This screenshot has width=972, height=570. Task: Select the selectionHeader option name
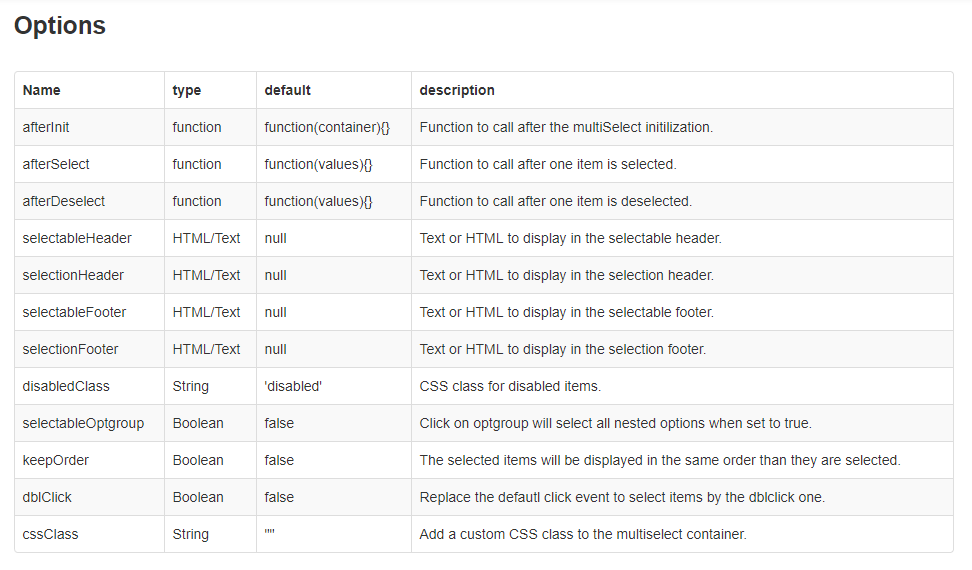click(73, 276)
